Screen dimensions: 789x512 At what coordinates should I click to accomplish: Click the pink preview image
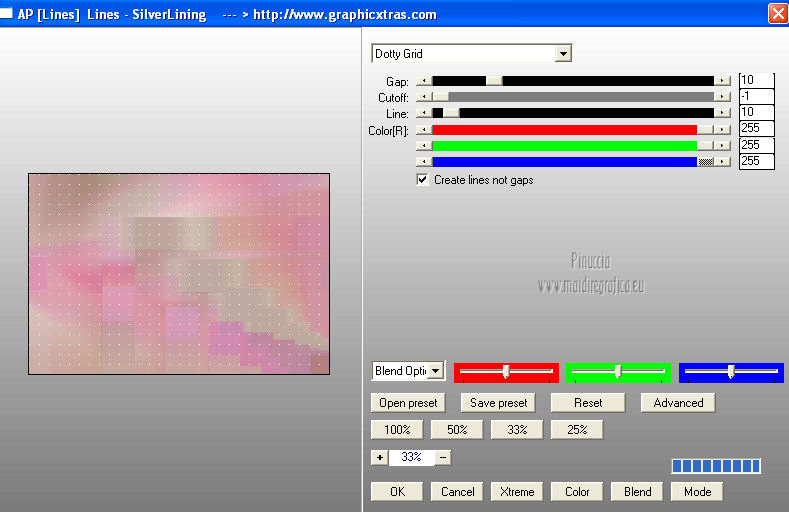[x=179, y=274]
